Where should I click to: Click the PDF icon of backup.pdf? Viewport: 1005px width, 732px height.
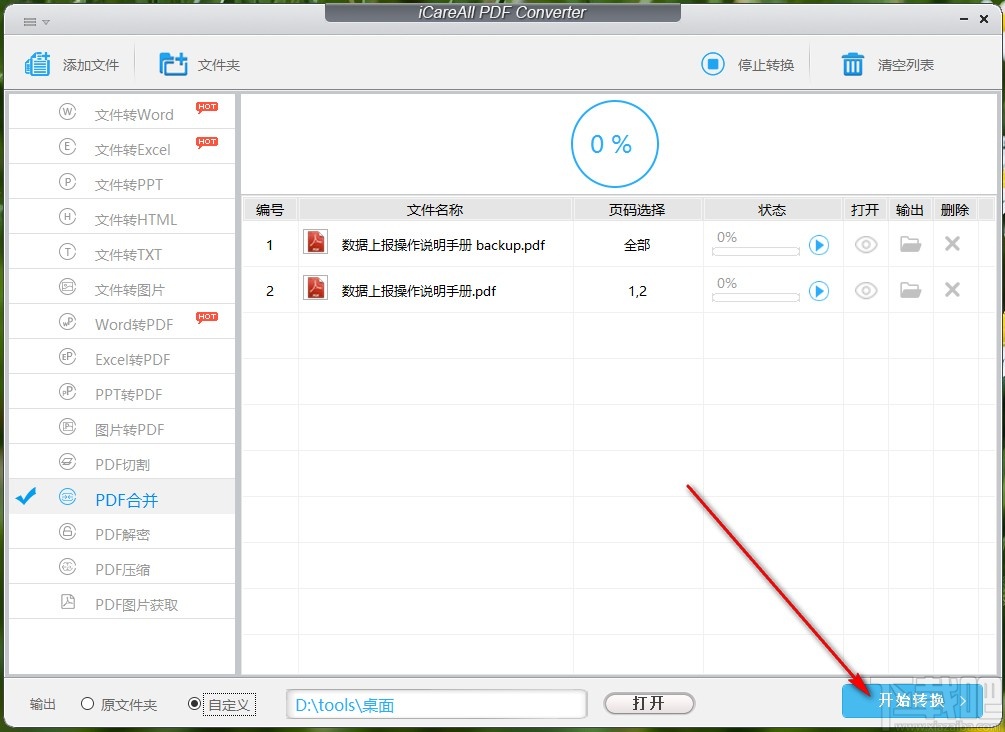coord(315,242)
